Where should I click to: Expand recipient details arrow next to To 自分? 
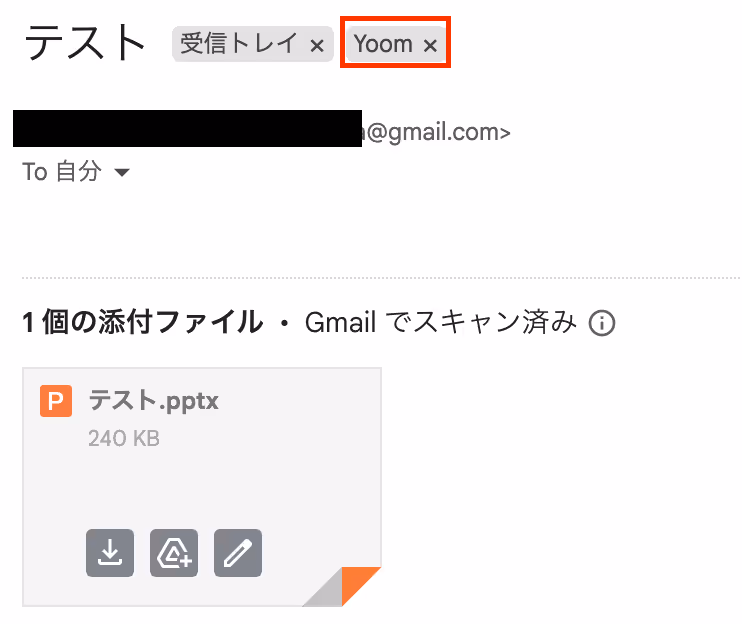122,172
